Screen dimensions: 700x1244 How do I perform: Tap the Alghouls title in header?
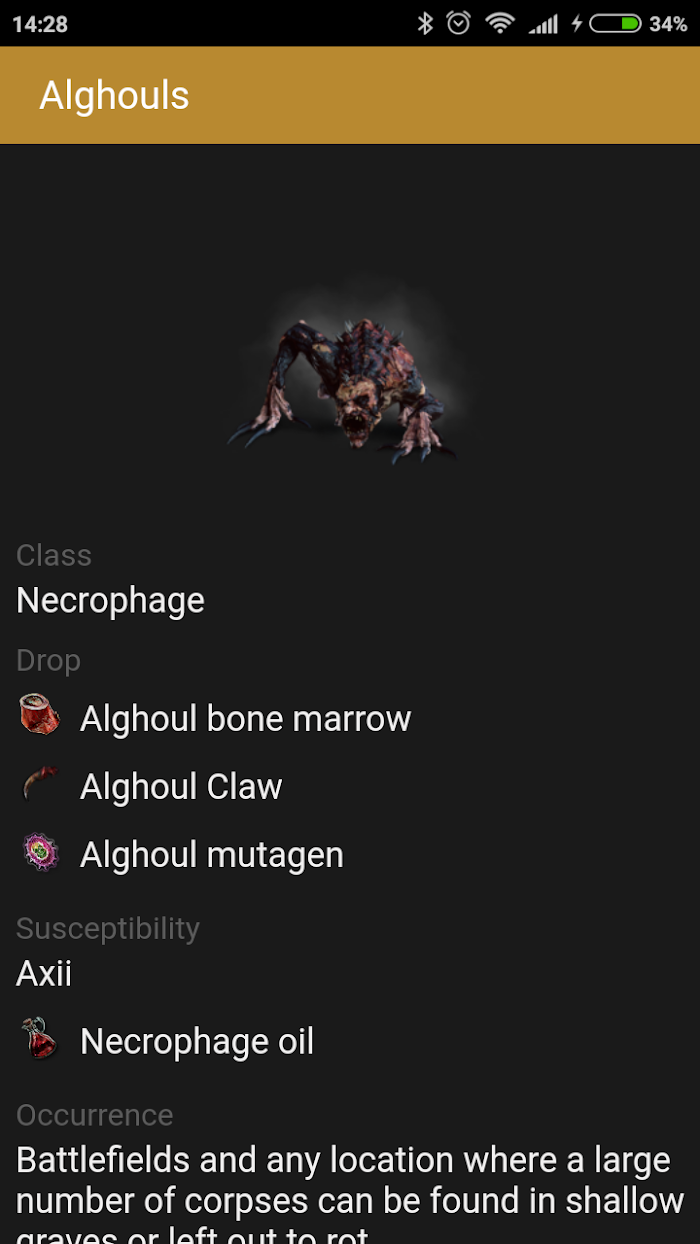point(114,95)
